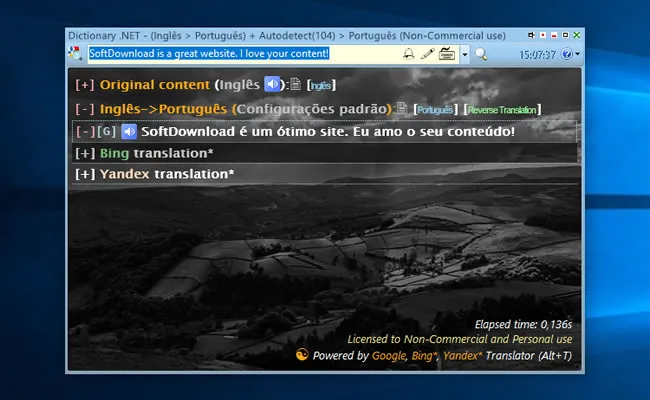This screenshot has height=400, width=650.
Task: Click the yin-yang icon beside Powered by
Action: coord(302,355)
